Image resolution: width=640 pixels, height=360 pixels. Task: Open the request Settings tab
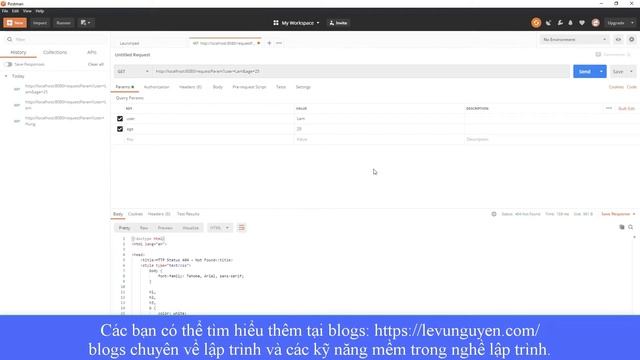click(x=303, y=87)
